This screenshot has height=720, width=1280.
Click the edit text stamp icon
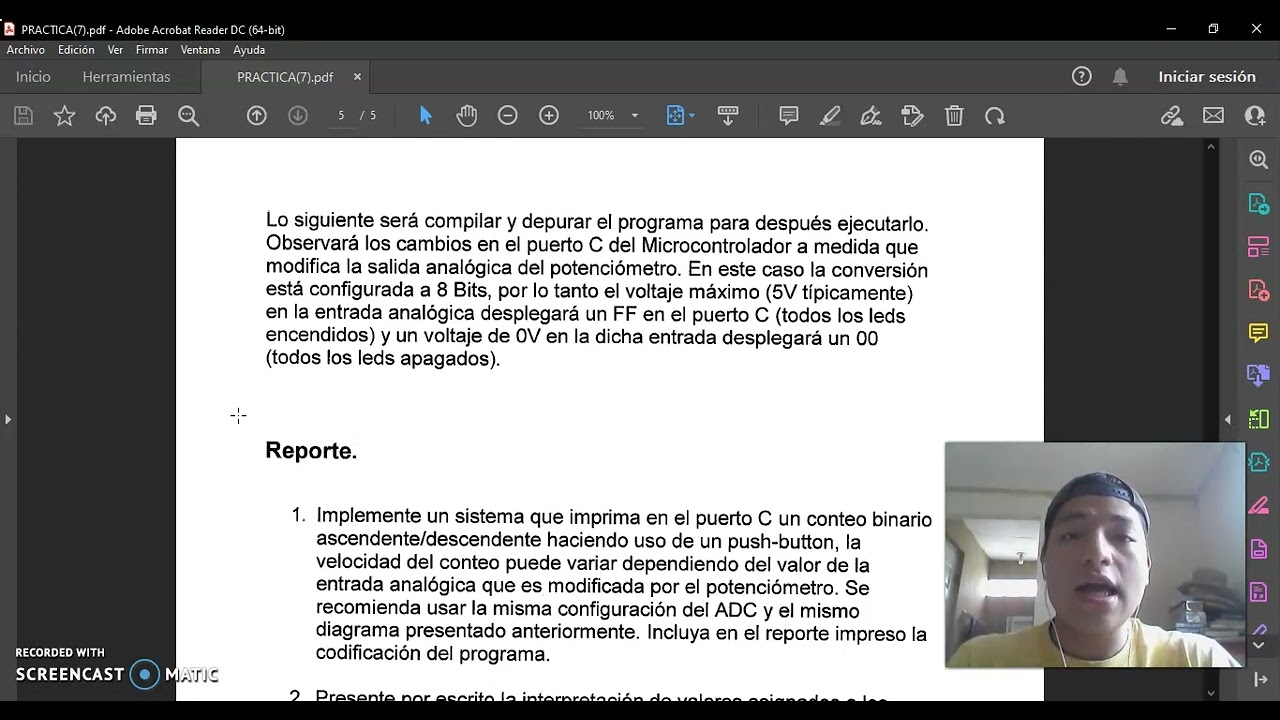(x=912, y=116)
